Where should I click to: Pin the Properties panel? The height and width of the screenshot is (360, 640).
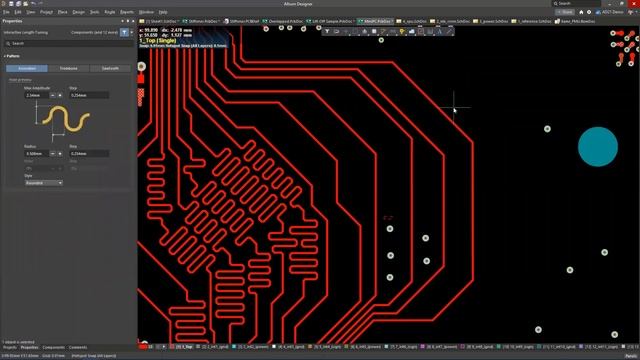(x=127, y=21)
